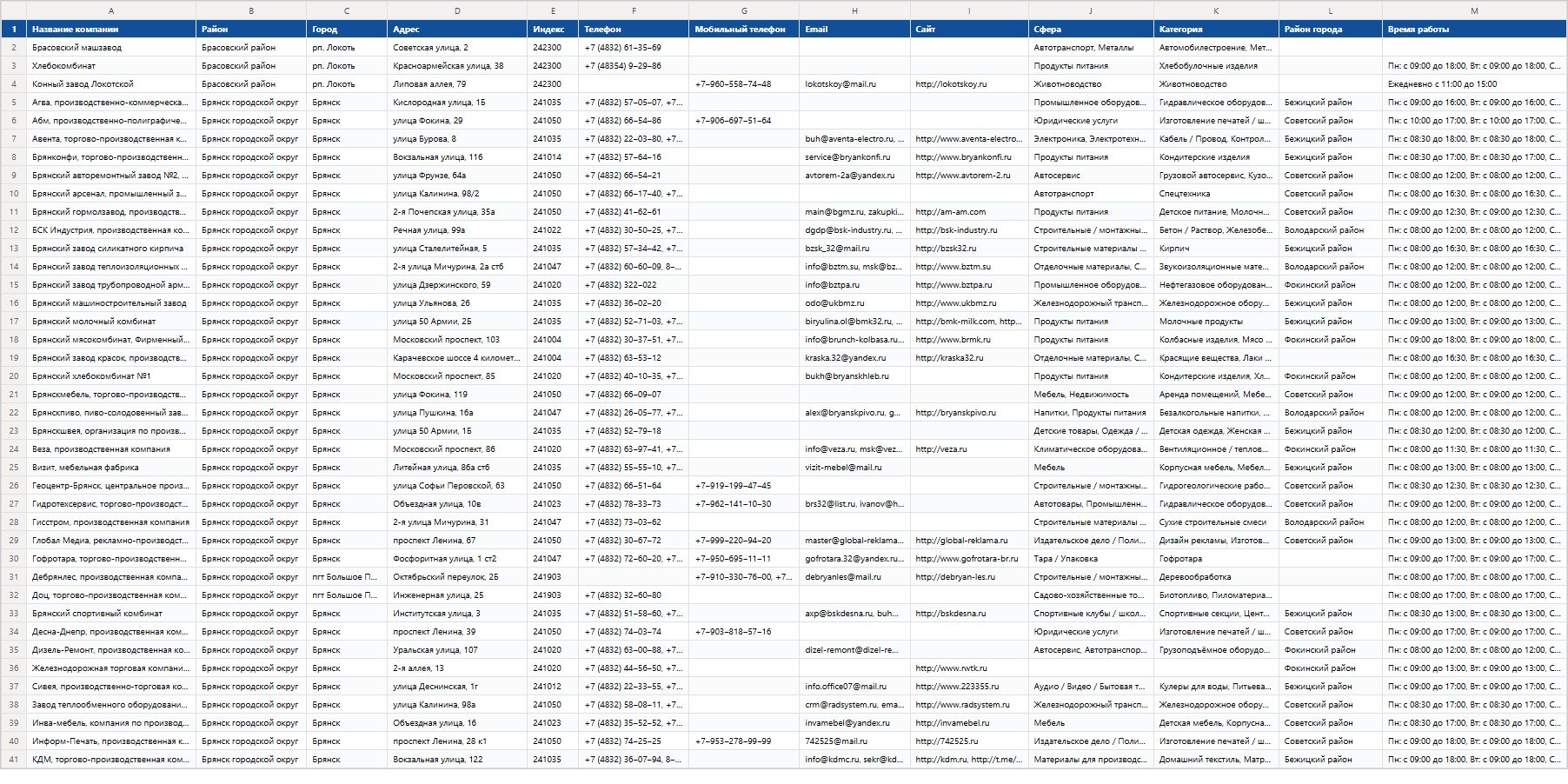Click the 'Город' header cell

347,29
